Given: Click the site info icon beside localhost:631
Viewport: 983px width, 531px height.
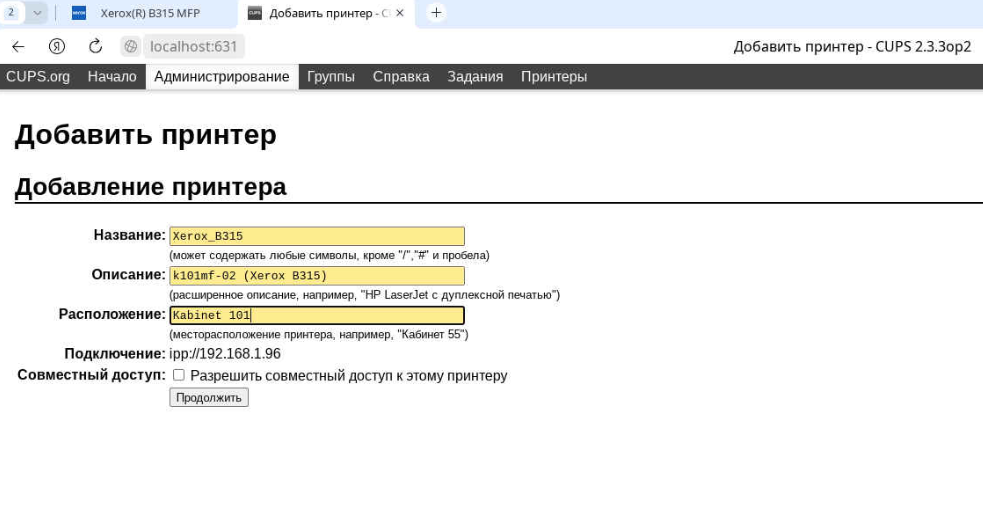Looking at the screenshot, I should tap(130, 46).
